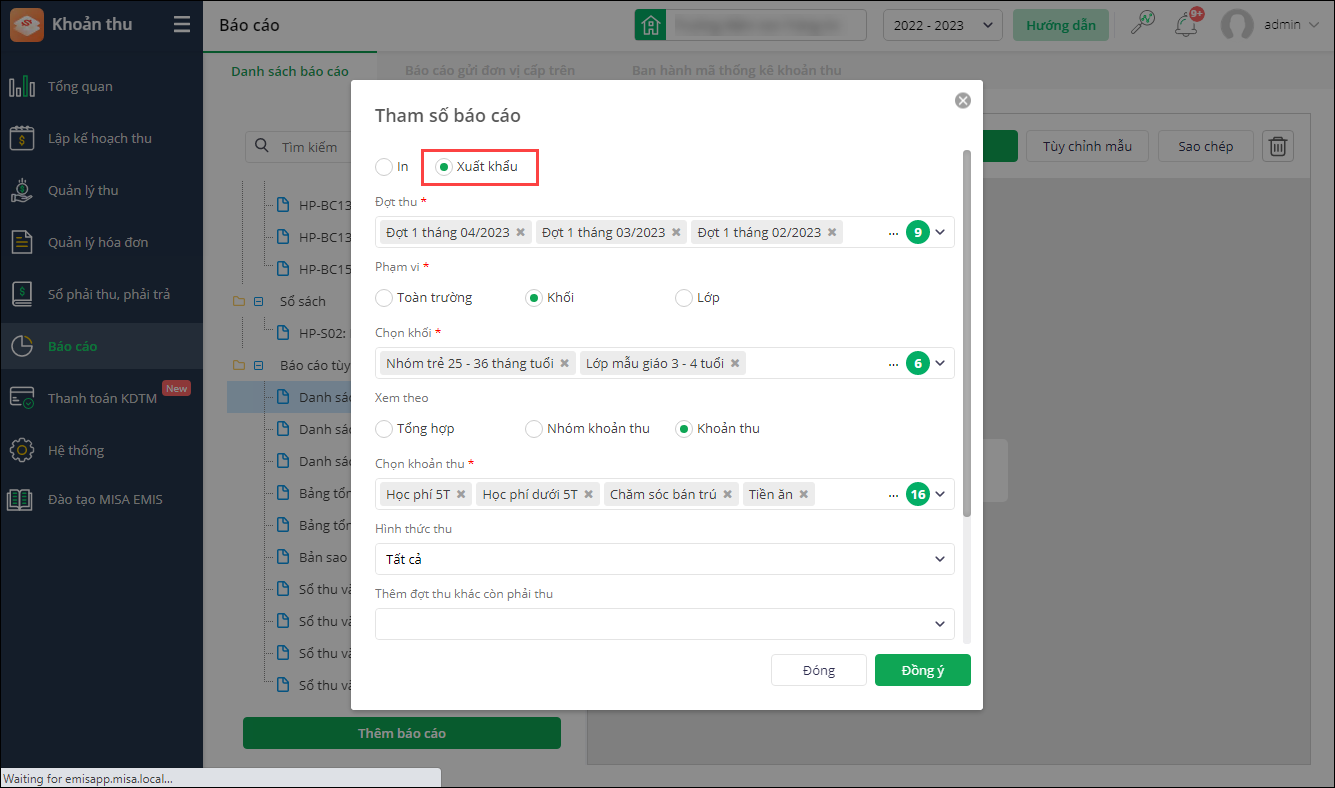Open Thêm đợt thu khác còn phải thu dropdown
The image size is (1335, 788).
(665, 624)
